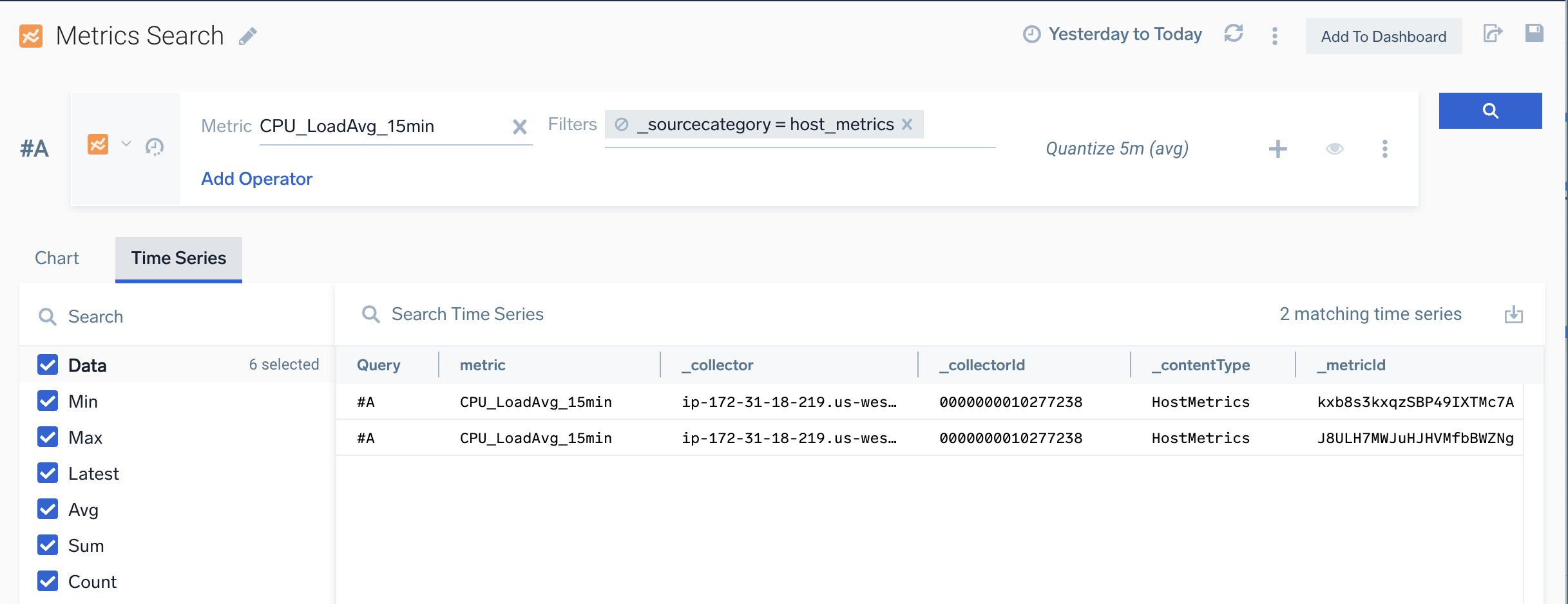Image resolution: width=1568 pixels, height=604 pixels.
Task: Run the query with the blue search icon
Action: (1491, 110)
